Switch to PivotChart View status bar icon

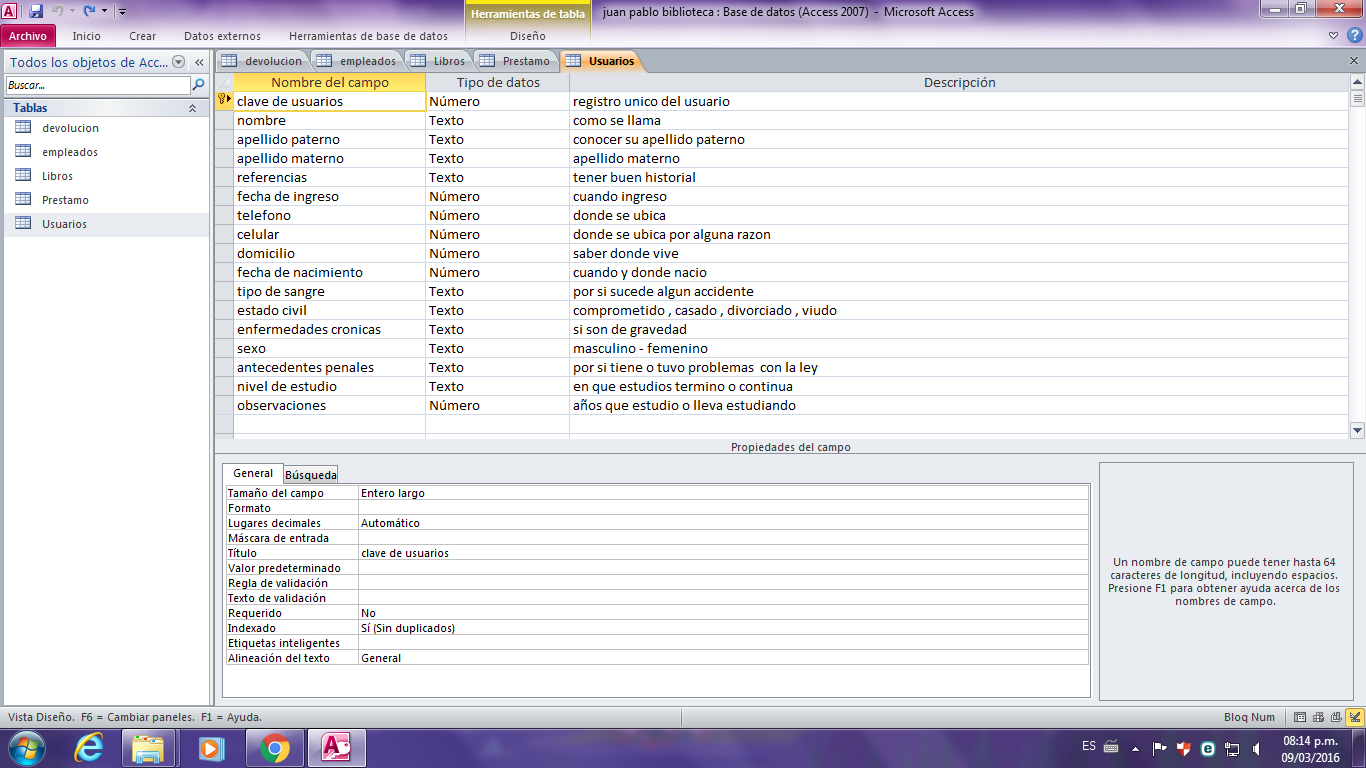tap(1336, 717)
